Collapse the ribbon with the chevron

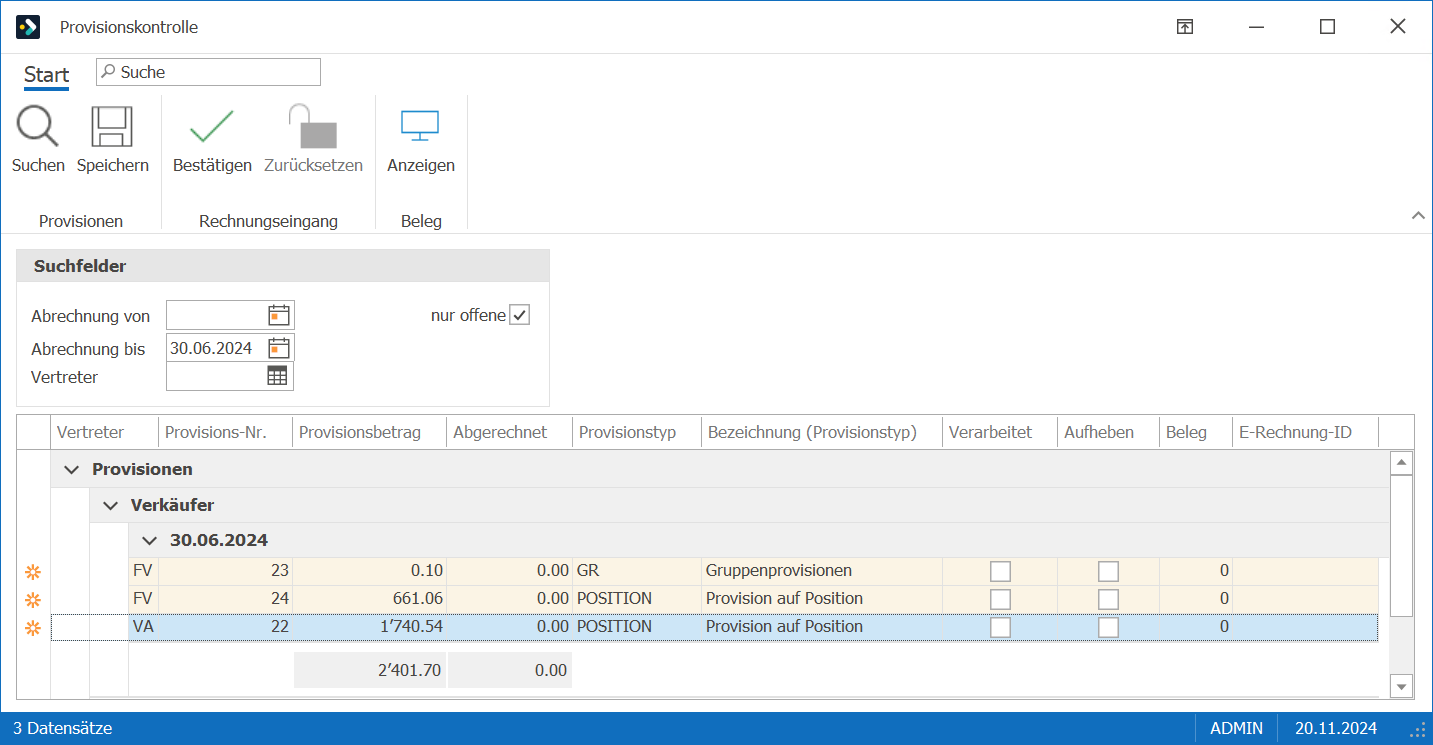click(1418, 215)
